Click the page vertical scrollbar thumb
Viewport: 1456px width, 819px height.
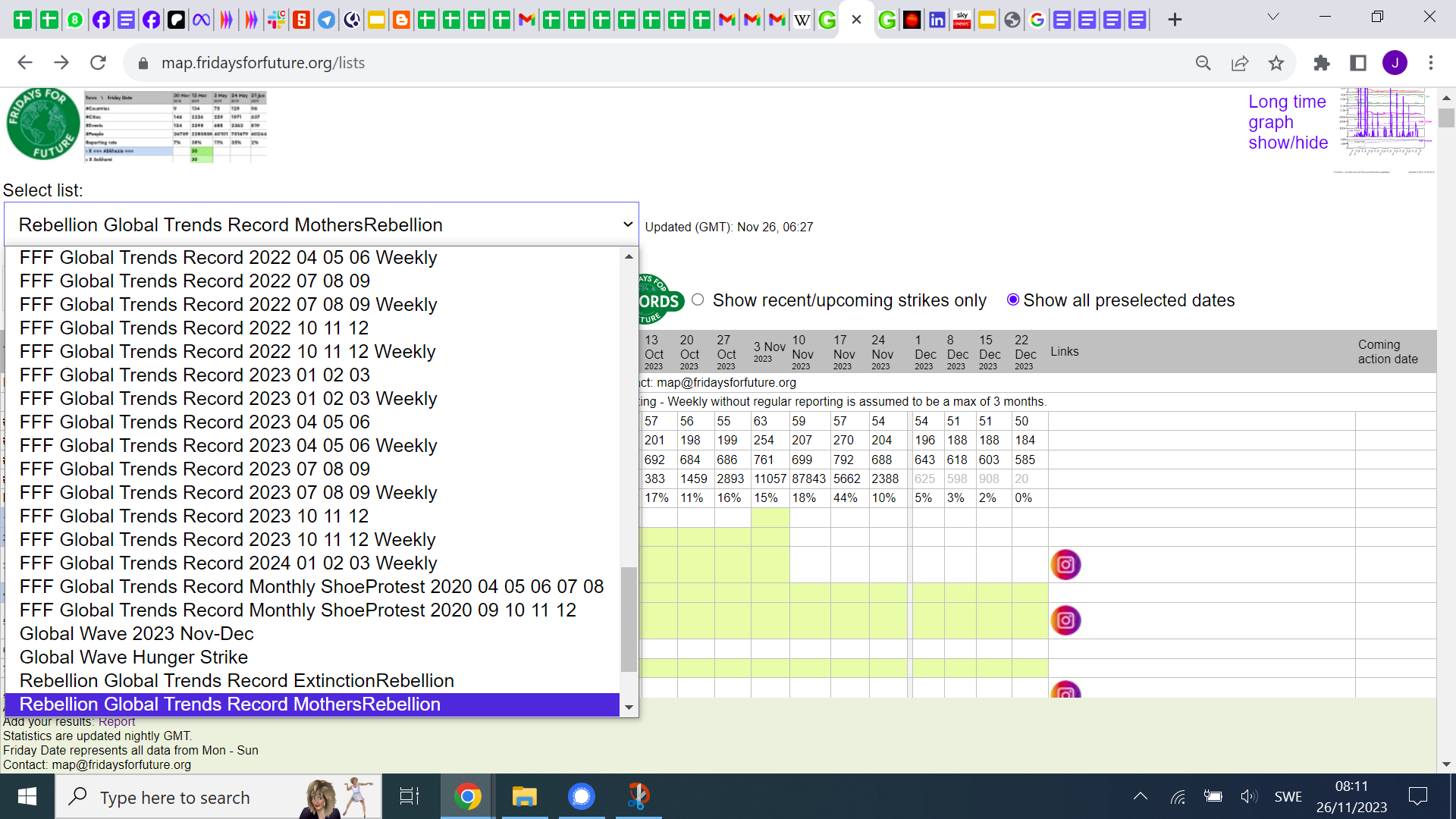coord(1446,118)
